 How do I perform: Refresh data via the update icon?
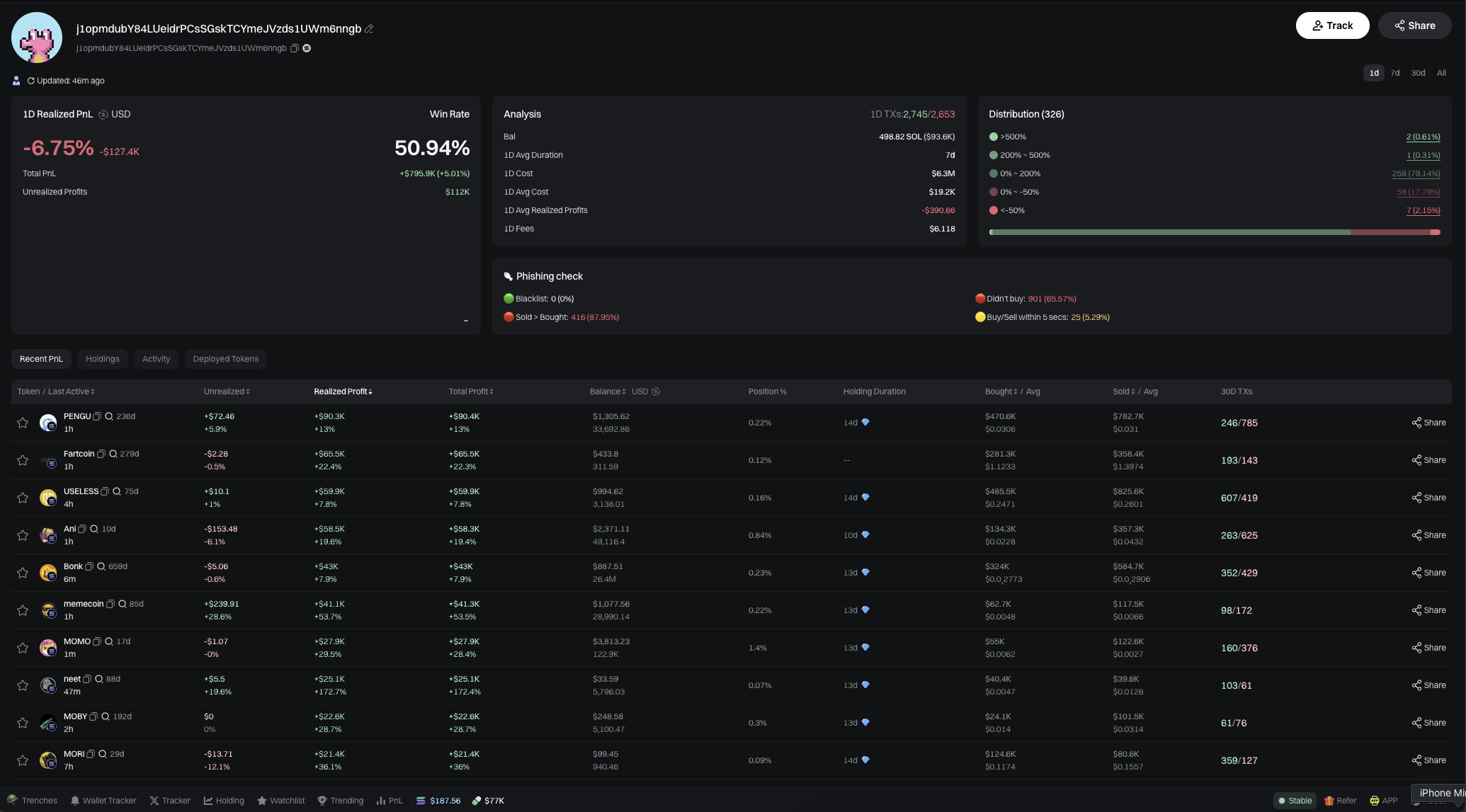[x=30, y=81]
